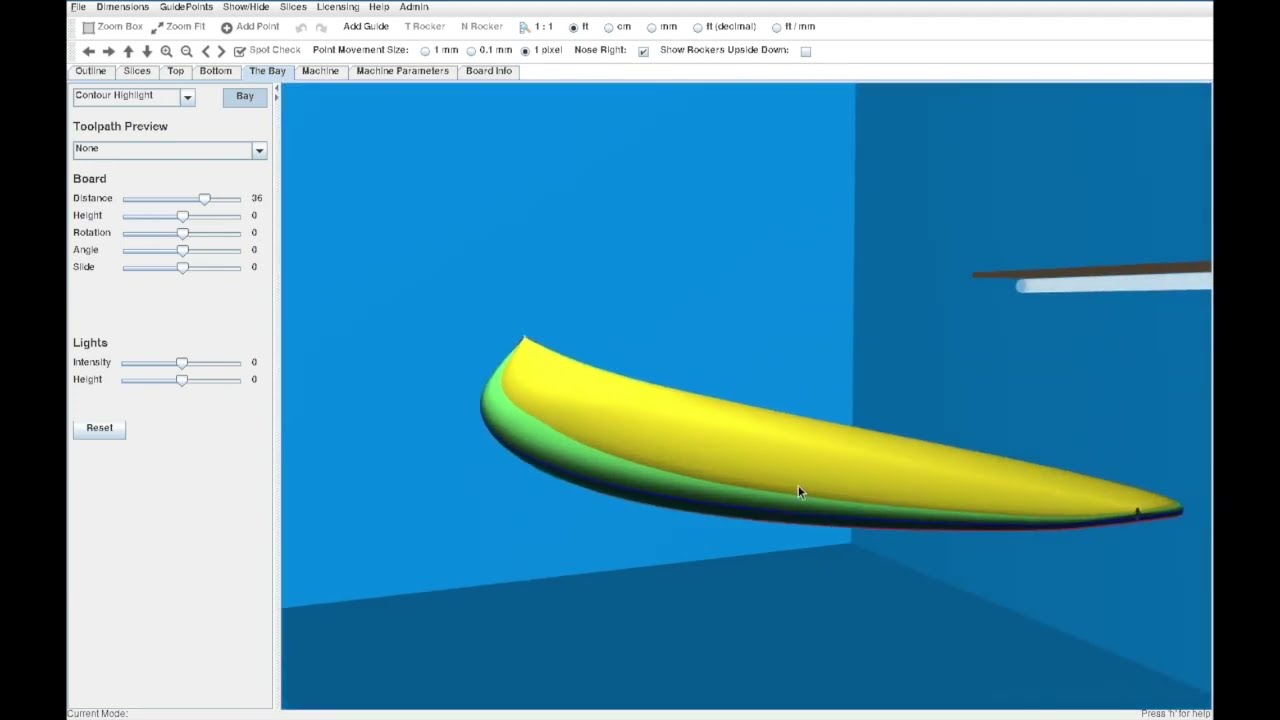The width and height of the screenshot is (1280, 720).
Task: Click the Board Distance slider handle
Action: 205,199
